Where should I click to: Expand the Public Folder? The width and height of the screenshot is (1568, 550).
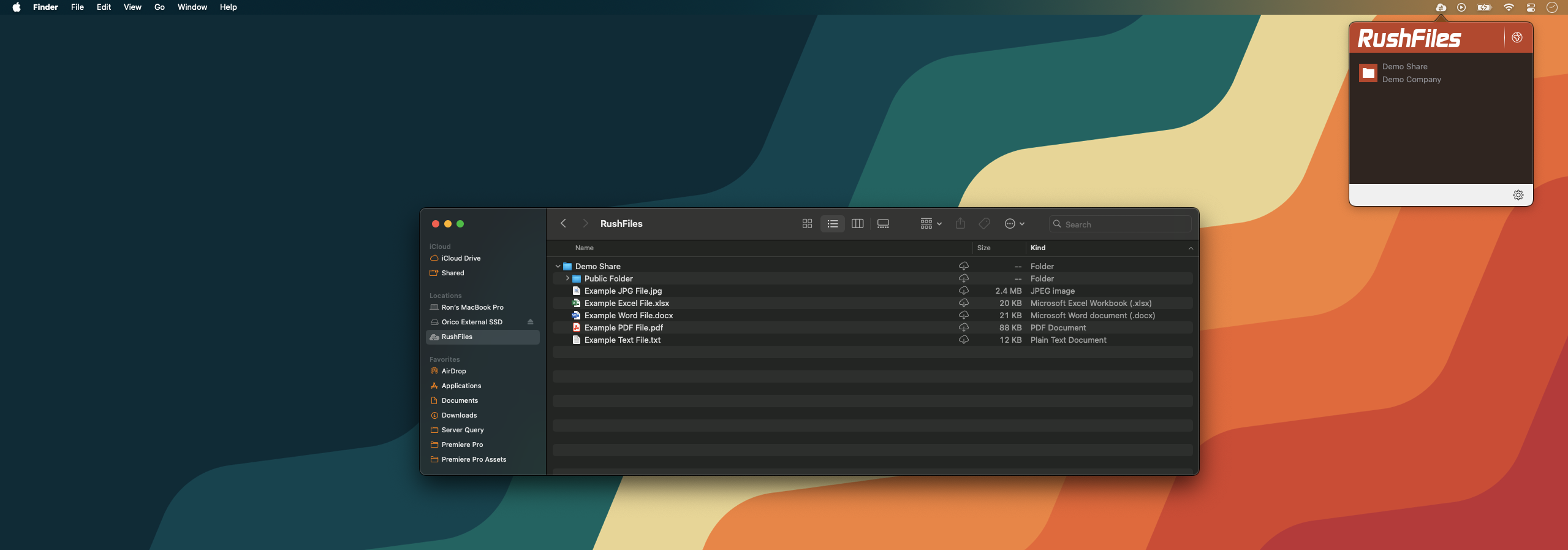click(567, 278)
